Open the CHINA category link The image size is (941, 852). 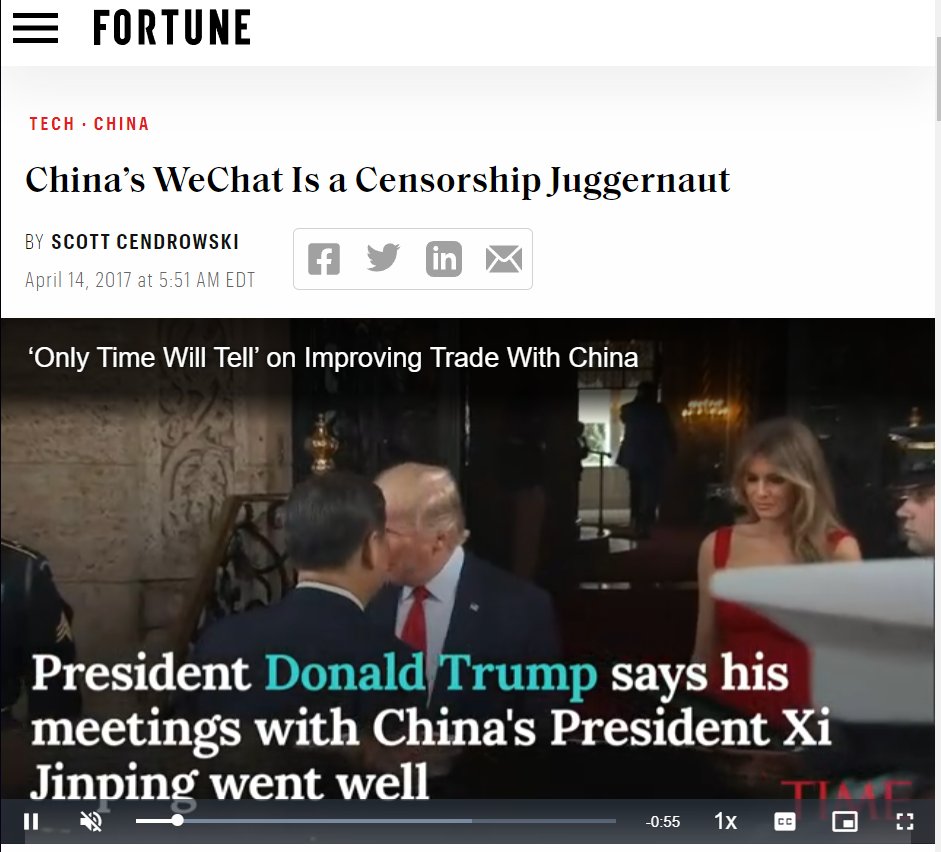[x=121, y=124]
